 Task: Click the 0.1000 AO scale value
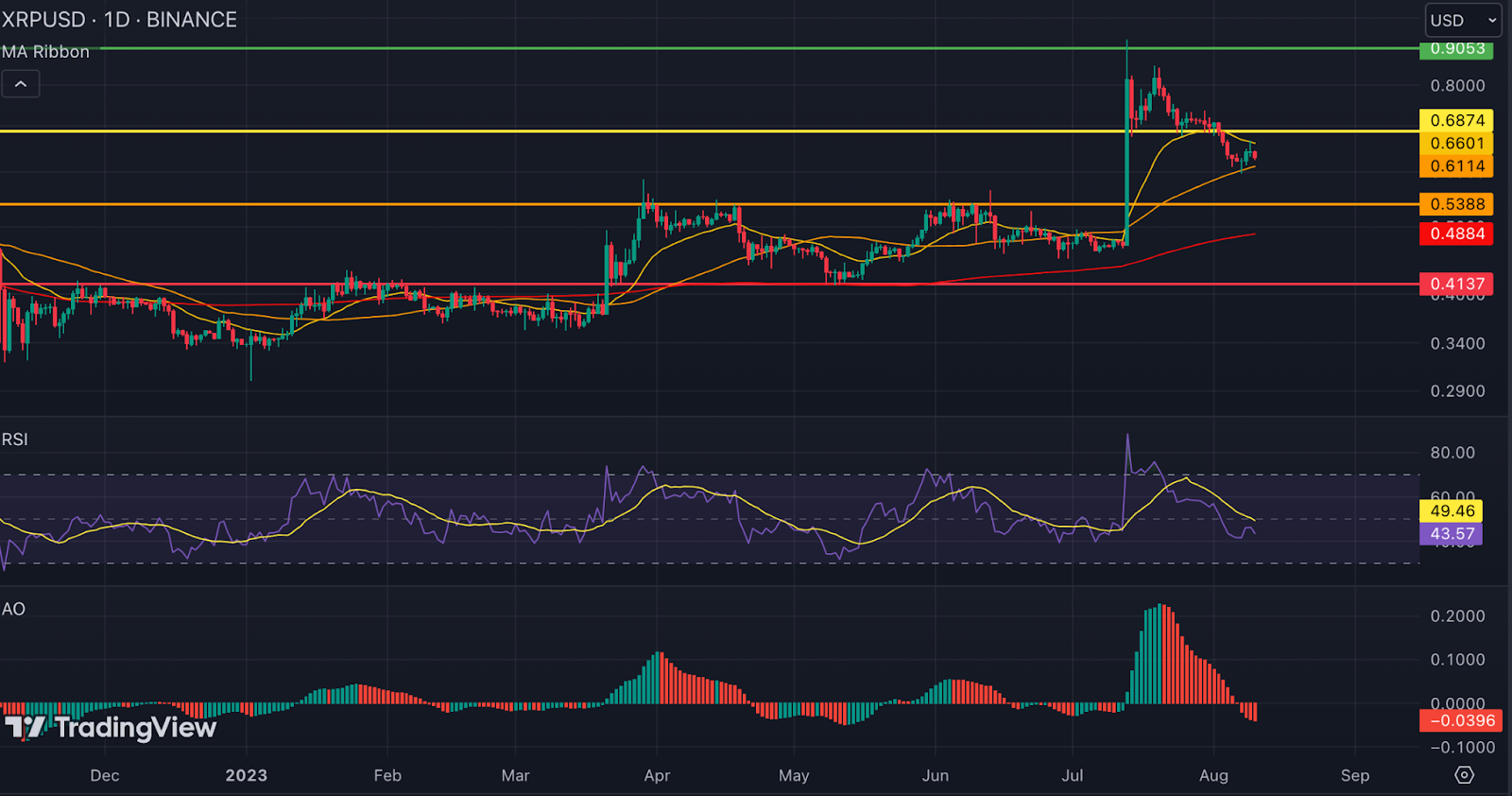click(x=1457, y=659)
